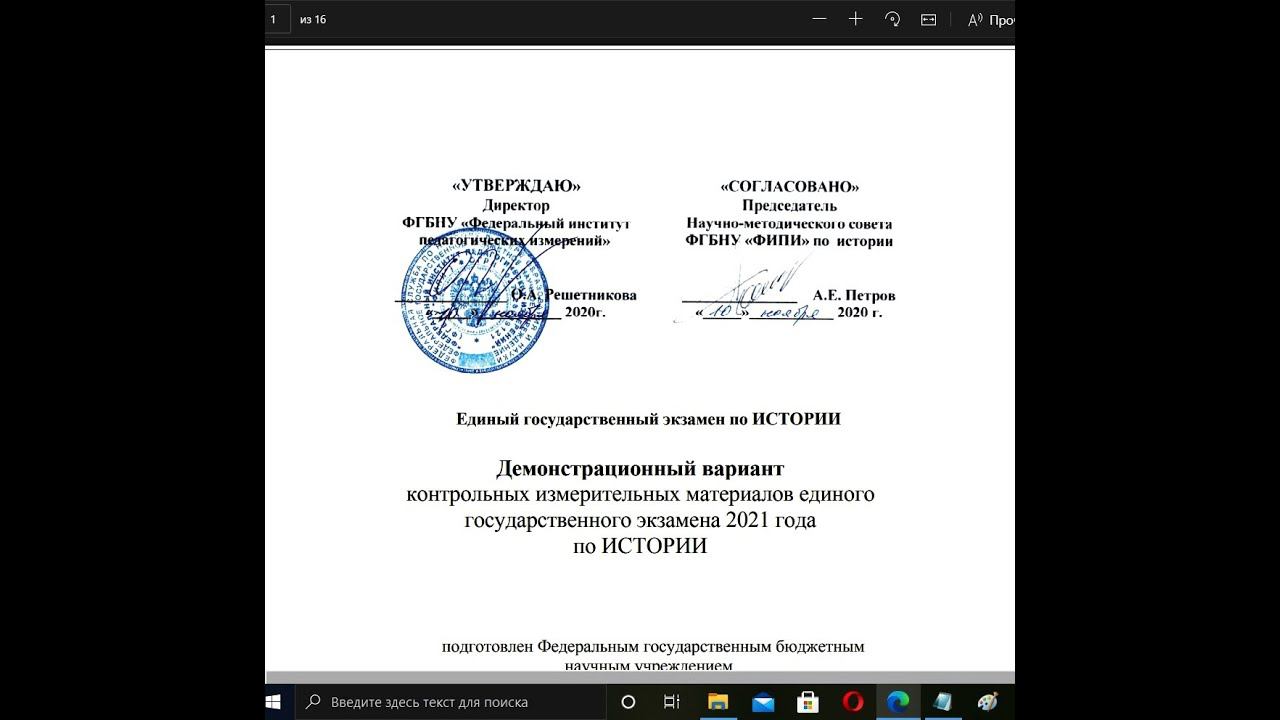Viewport: 1280px width, 720px height.
Task: Open File Explorer from the taskbar
Action: click(718, 702)
